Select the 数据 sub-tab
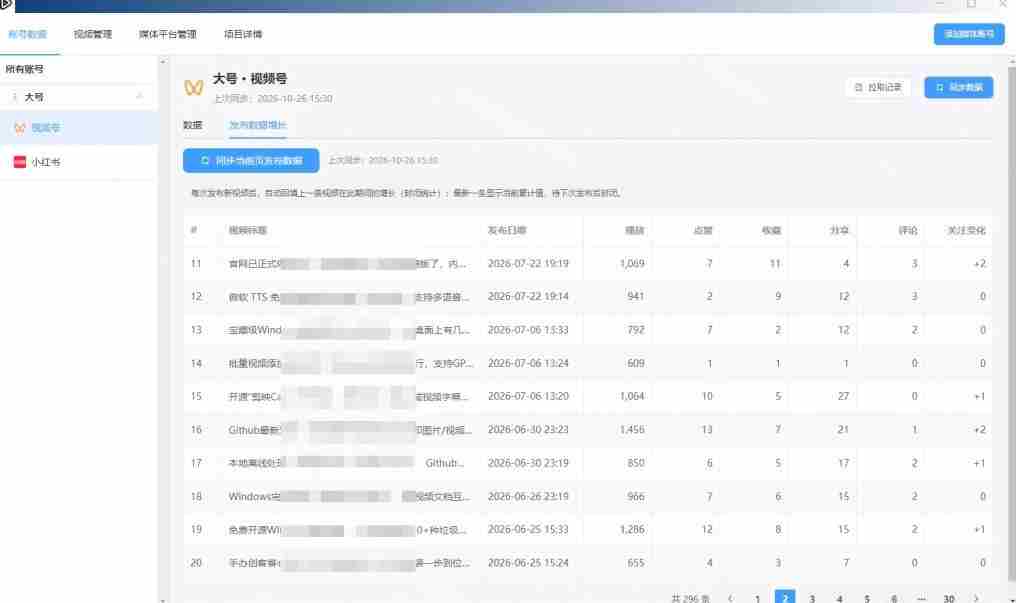 [x=192, y=125]
